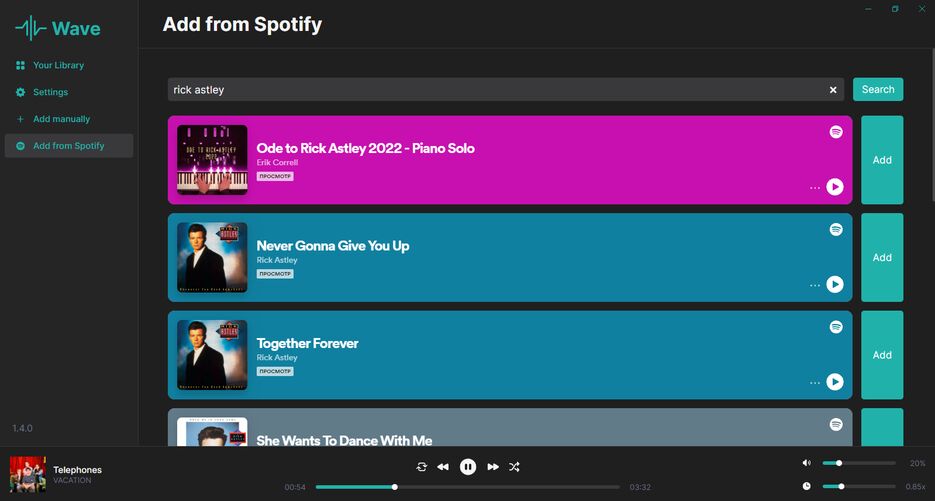Viewport: 935px width, 501px height.
Task: Click the Telephones album art thumbnail
Action: 28,474
